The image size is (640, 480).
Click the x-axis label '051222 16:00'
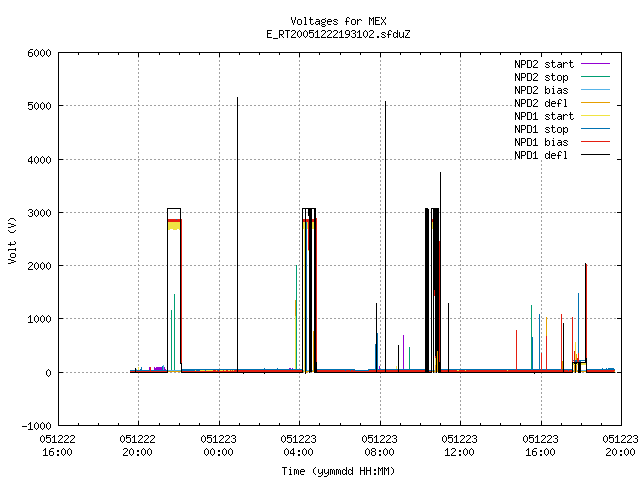tap(58, 446)
